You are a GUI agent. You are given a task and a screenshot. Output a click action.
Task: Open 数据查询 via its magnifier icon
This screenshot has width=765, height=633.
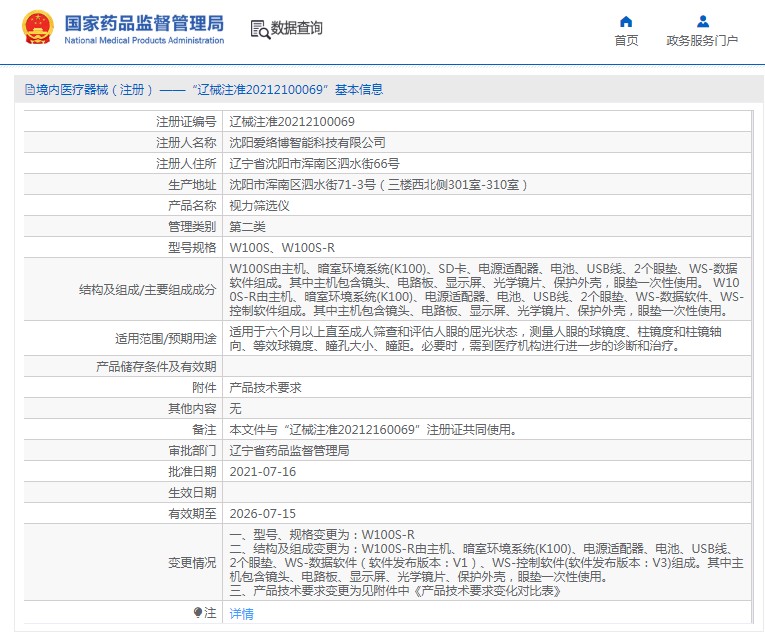(259, 28)
